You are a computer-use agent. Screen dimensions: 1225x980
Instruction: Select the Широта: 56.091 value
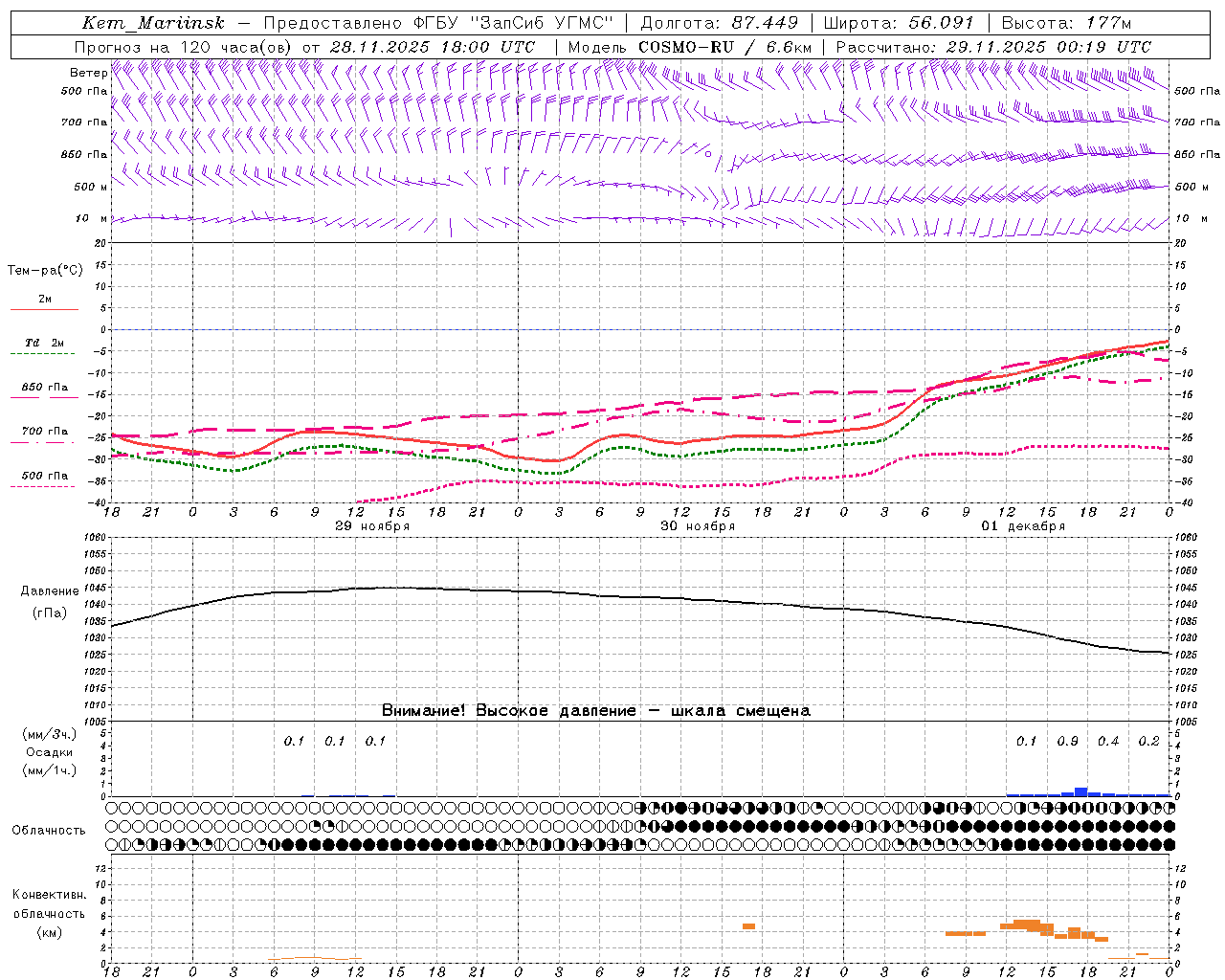(x=899, y=23)
